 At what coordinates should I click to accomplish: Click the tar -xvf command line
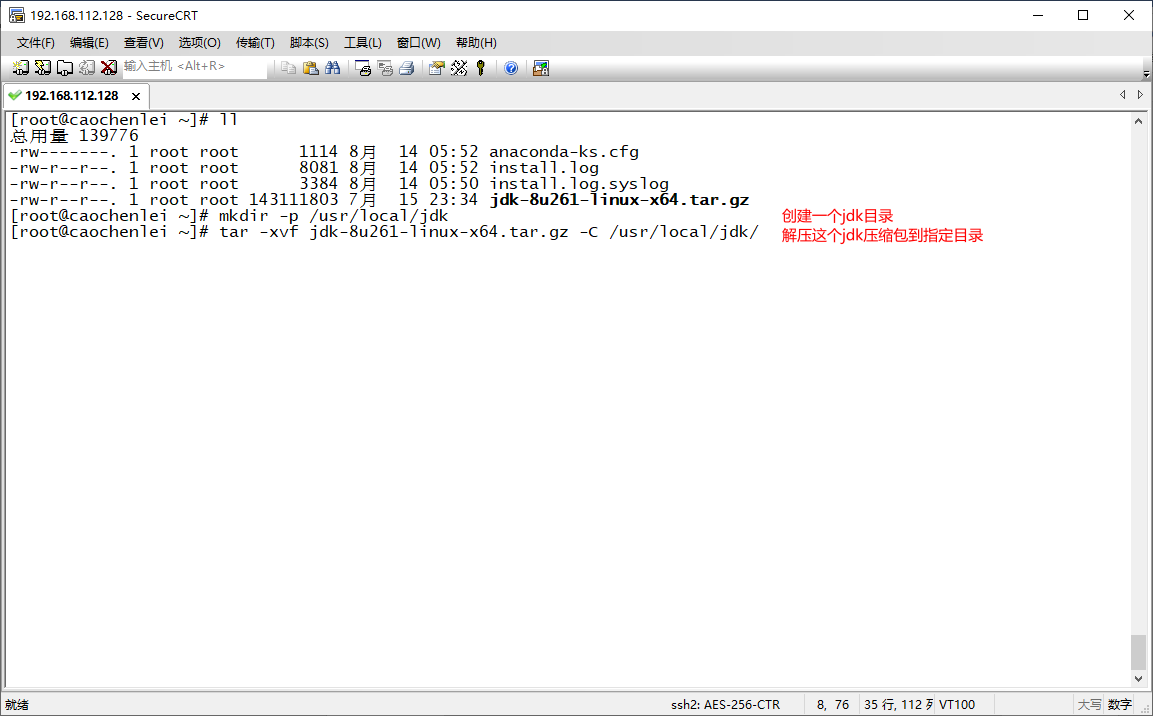(x=488, y=232)
